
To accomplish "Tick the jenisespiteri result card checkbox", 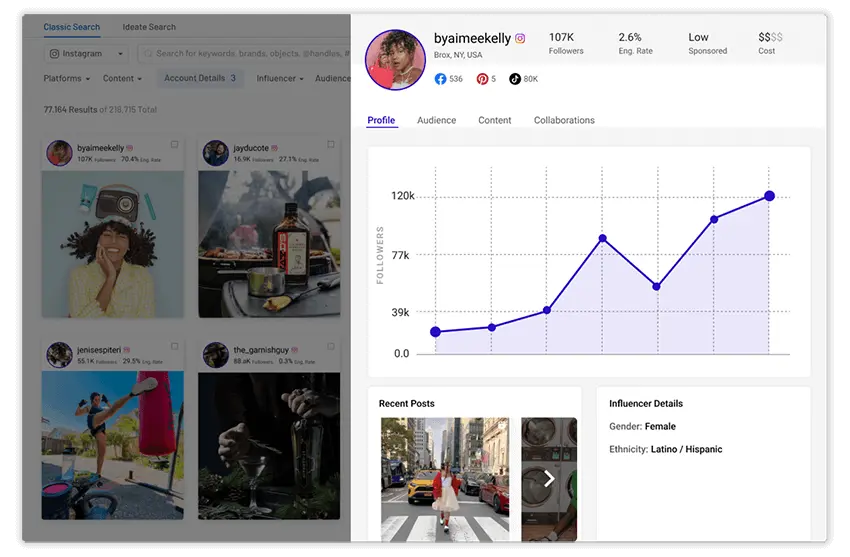I will pos(175,347).
